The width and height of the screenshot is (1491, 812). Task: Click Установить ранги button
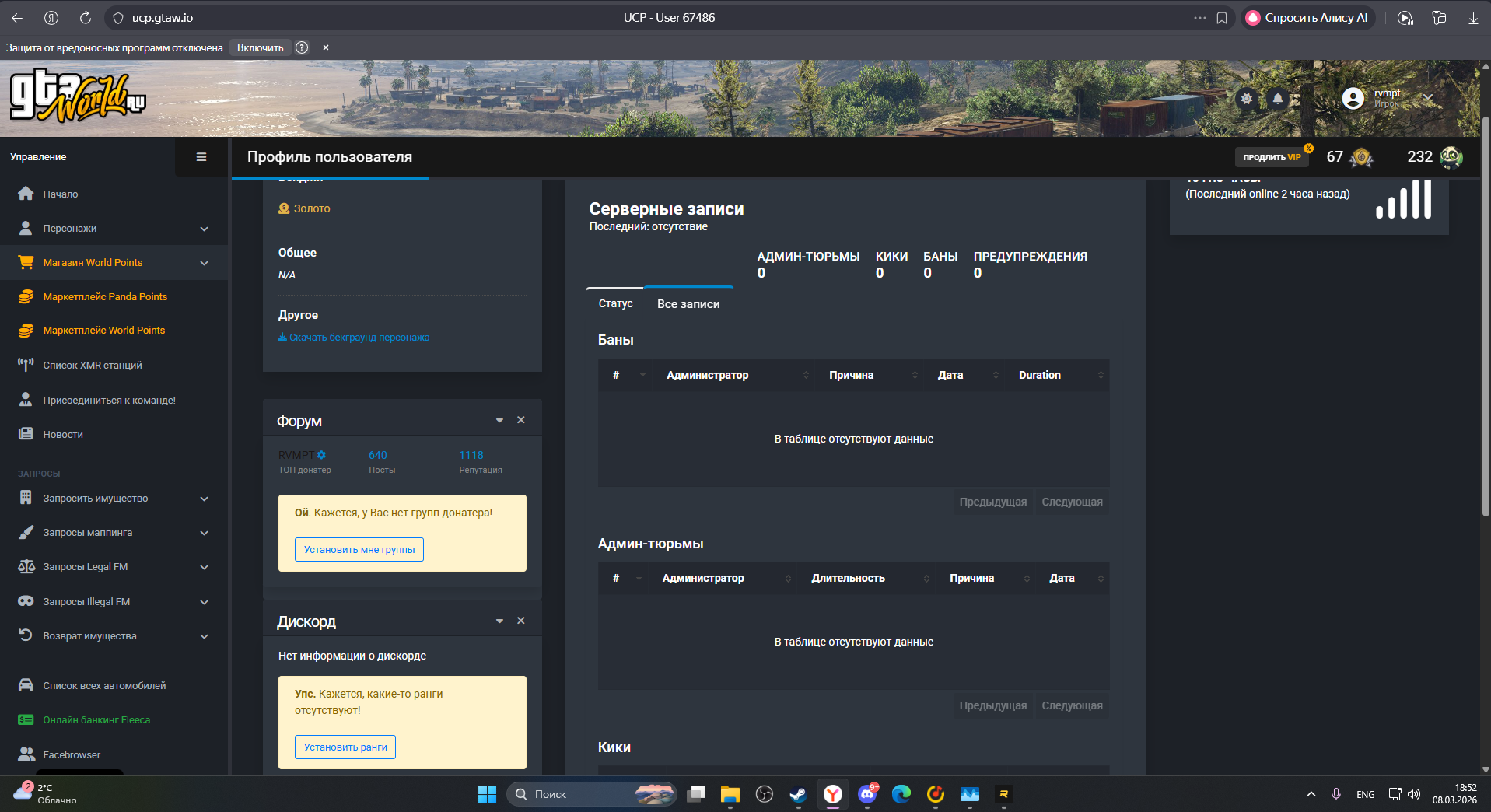click(345, 747)
